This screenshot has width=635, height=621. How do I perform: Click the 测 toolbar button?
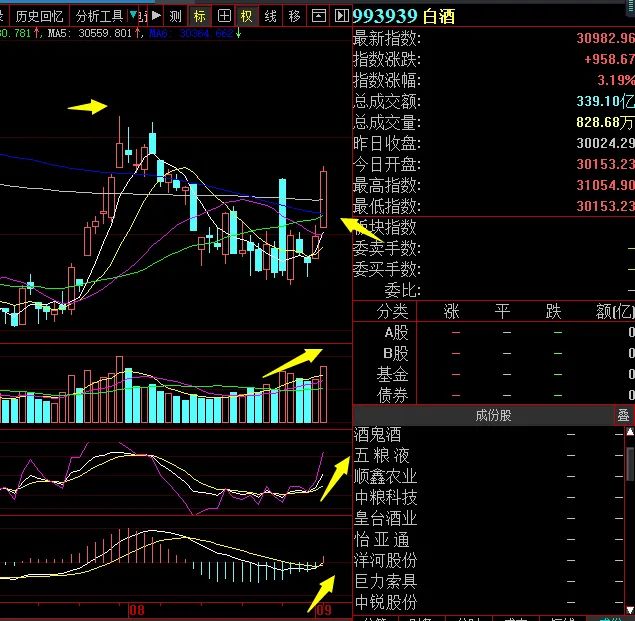click(175, 16)
